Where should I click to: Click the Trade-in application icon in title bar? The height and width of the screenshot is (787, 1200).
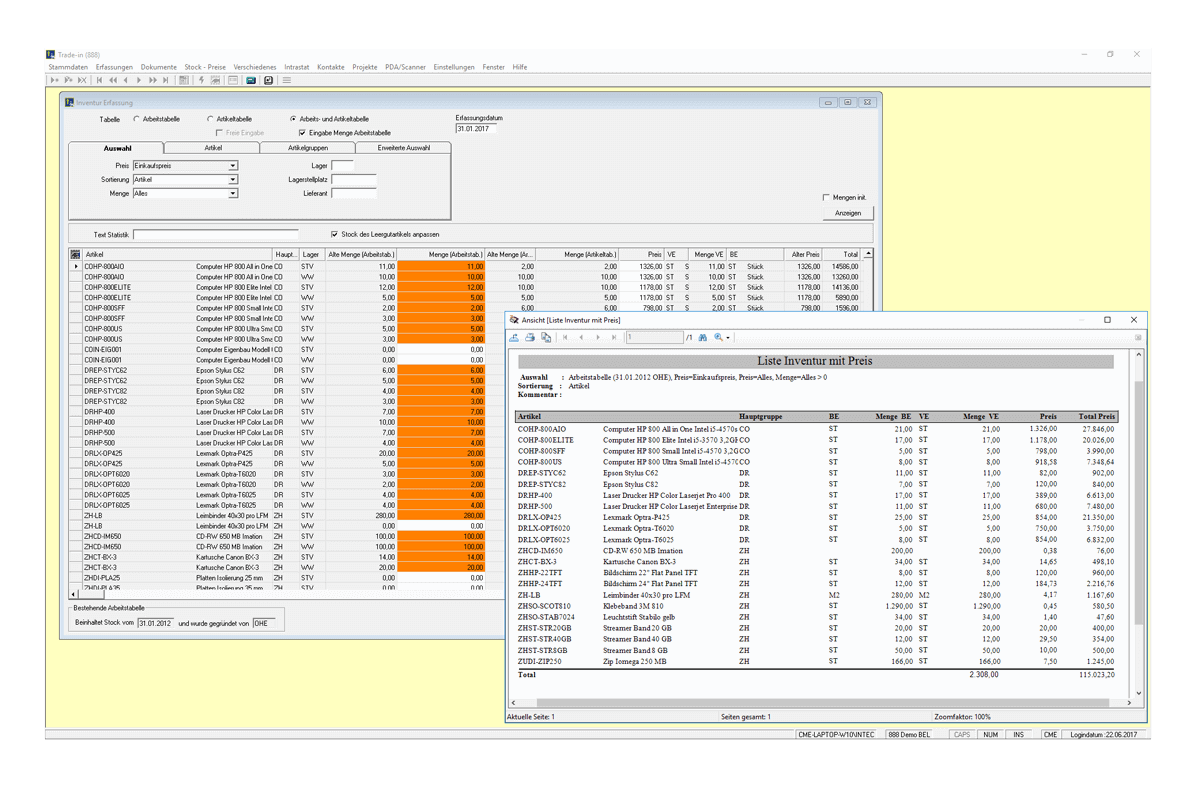pyautogui.click(x=50, y=54)
